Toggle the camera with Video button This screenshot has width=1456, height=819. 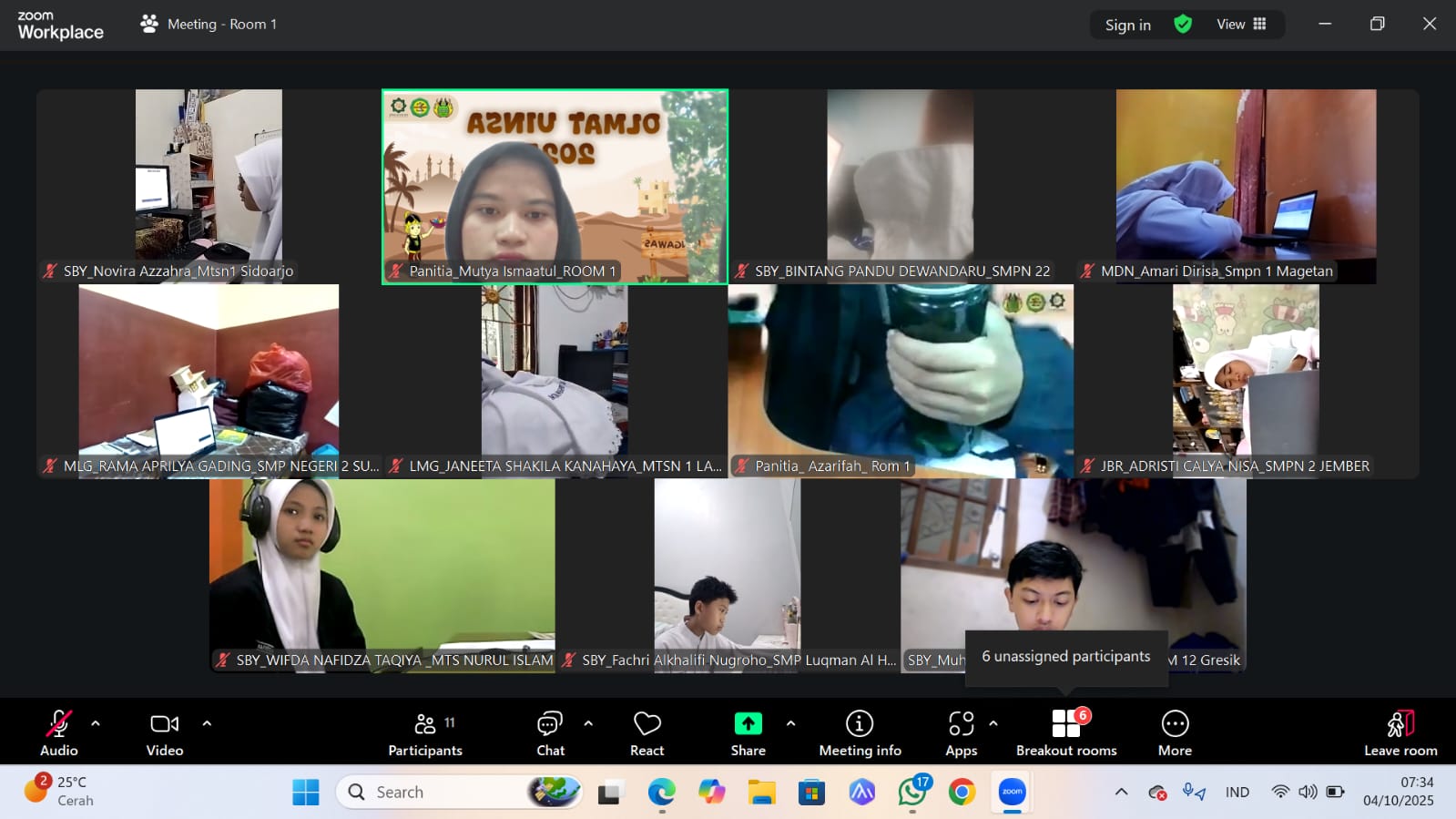click(x=165, y=733)
